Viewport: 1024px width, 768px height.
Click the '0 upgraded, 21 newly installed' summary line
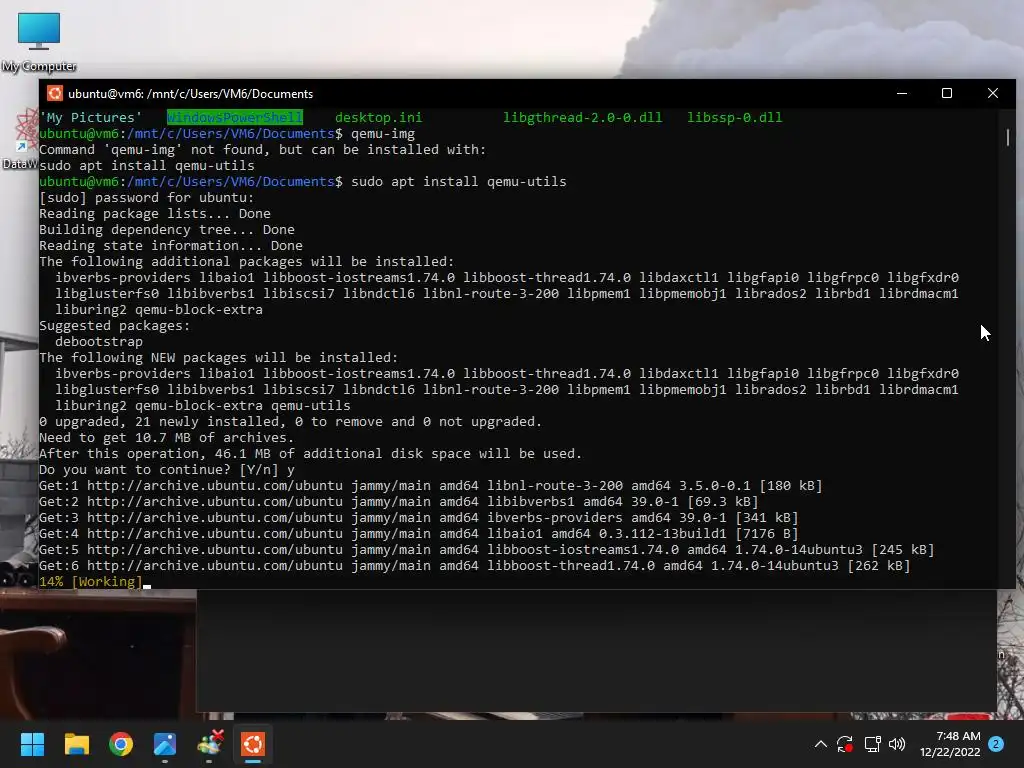pos(290,422)
